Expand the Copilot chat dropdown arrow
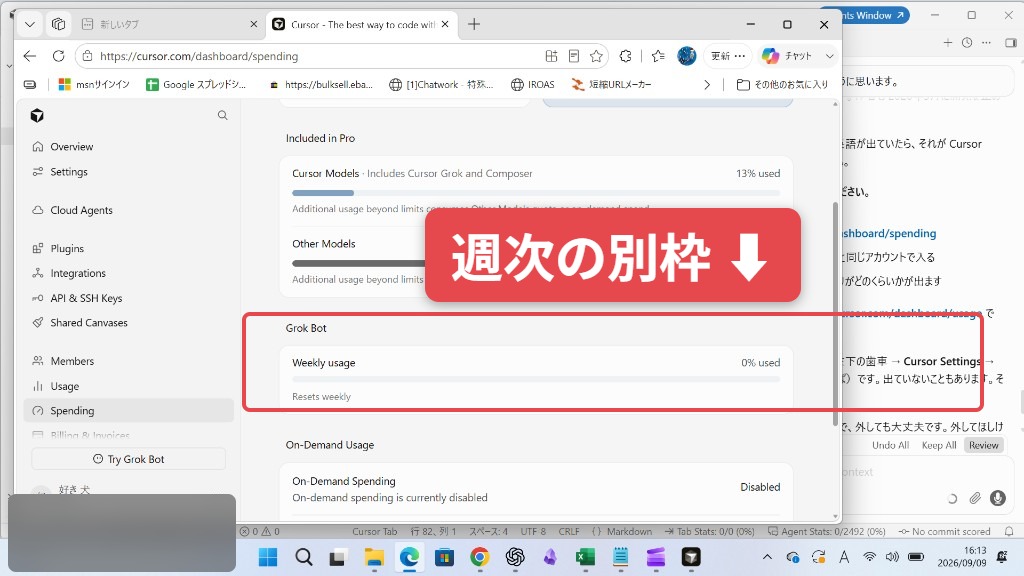The width and height of the screenshot is (1024, 576). click(829, 56)
